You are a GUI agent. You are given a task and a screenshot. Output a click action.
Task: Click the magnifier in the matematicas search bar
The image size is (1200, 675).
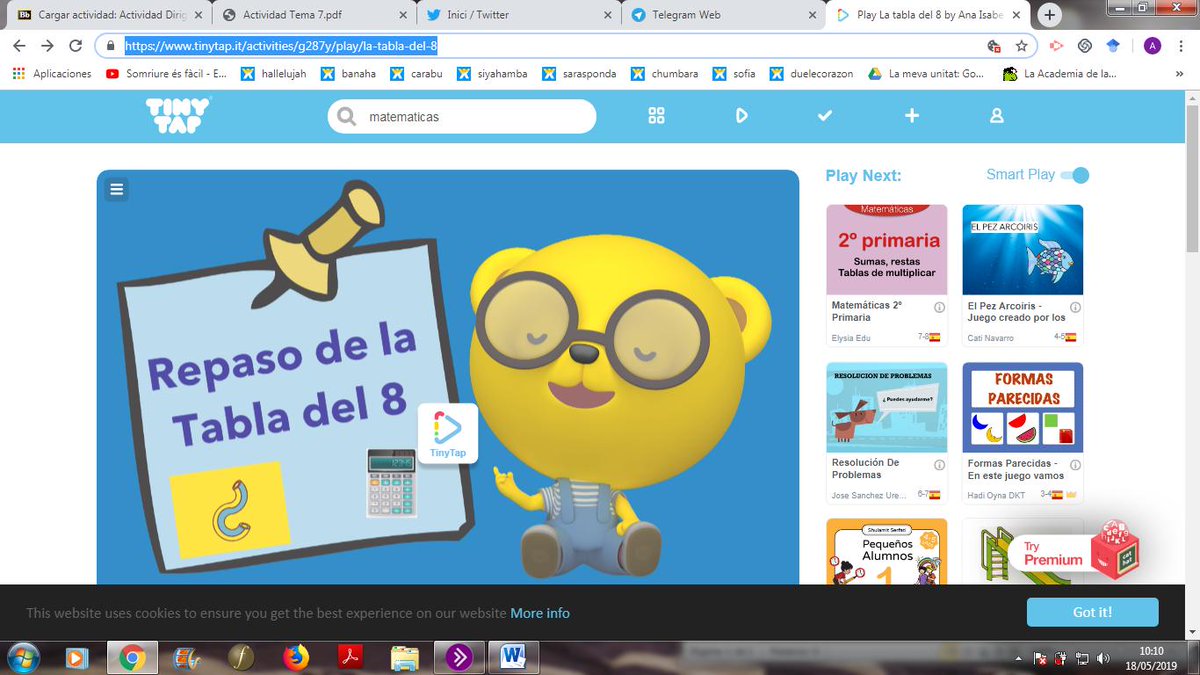click(x=345, y=116)
